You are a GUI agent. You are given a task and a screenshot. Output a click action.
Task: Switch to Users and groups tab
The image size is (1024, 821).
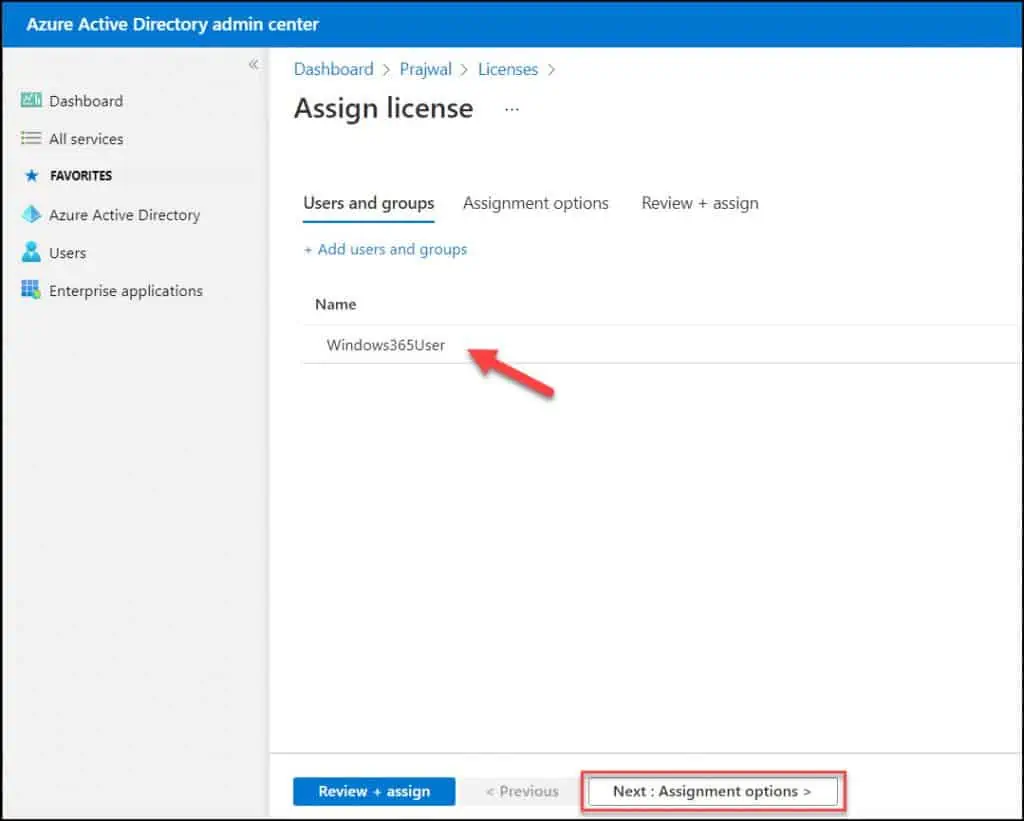(x=368, y=203)
